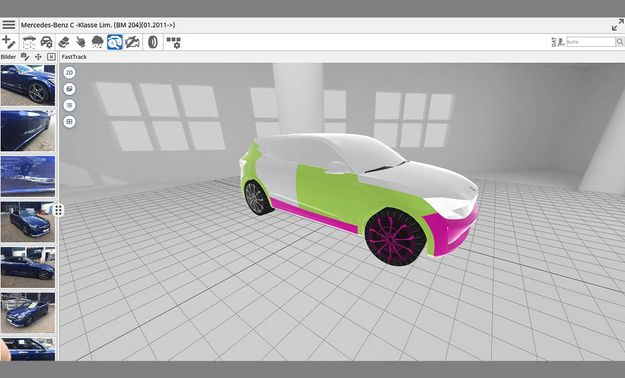
Task: Toggle the highlighted car magnifier search tool
Action: 115,42
